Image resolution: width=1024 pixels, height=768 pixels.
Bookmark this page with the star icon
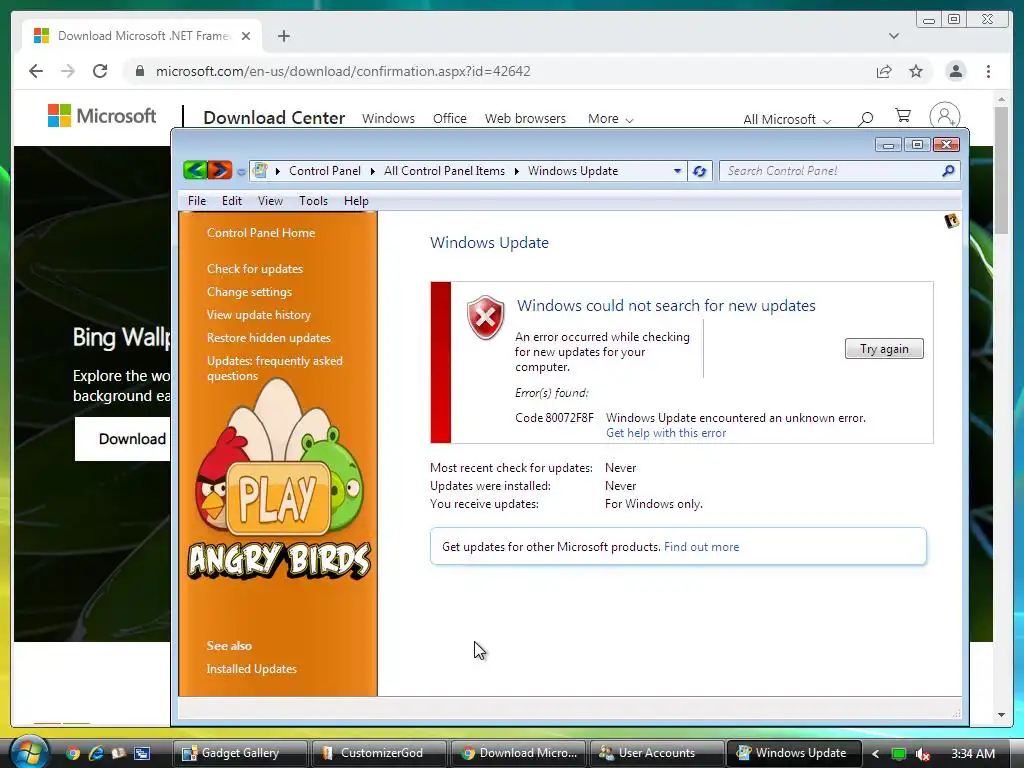coord(916,71)
